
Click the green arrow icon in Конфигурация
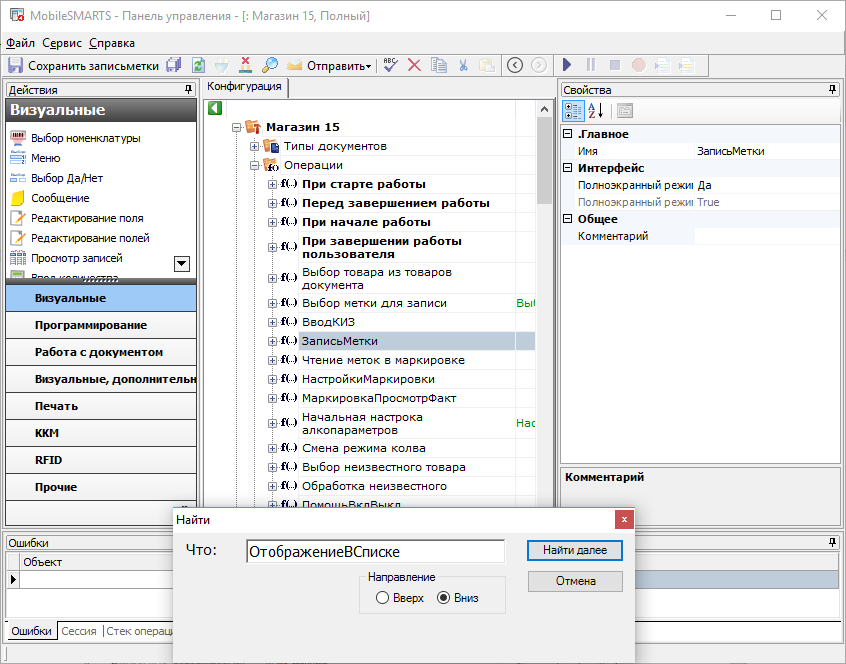coord(215,108)
